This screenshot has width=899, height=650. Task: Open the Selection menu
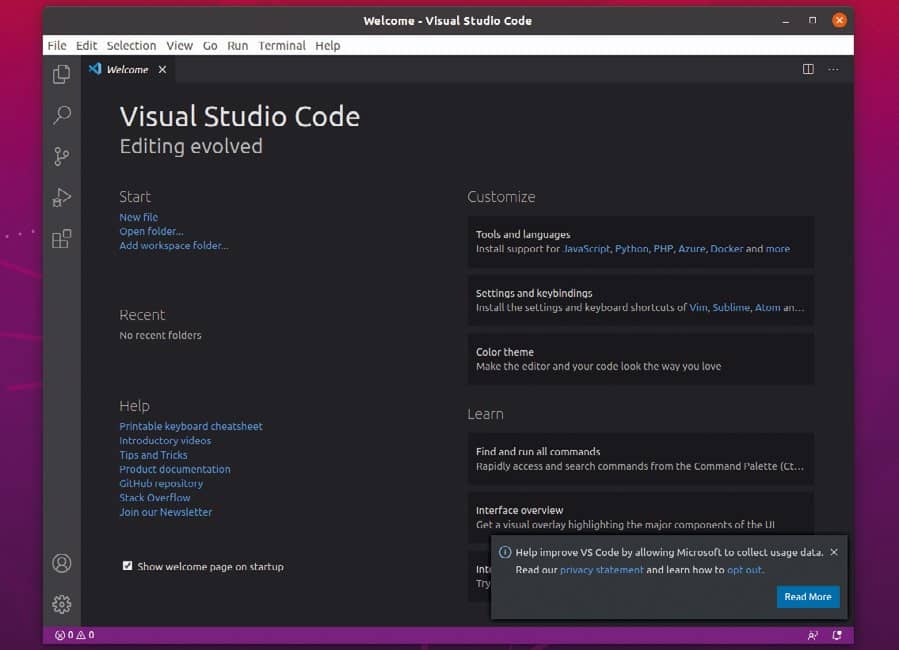[x=131, y=45]
